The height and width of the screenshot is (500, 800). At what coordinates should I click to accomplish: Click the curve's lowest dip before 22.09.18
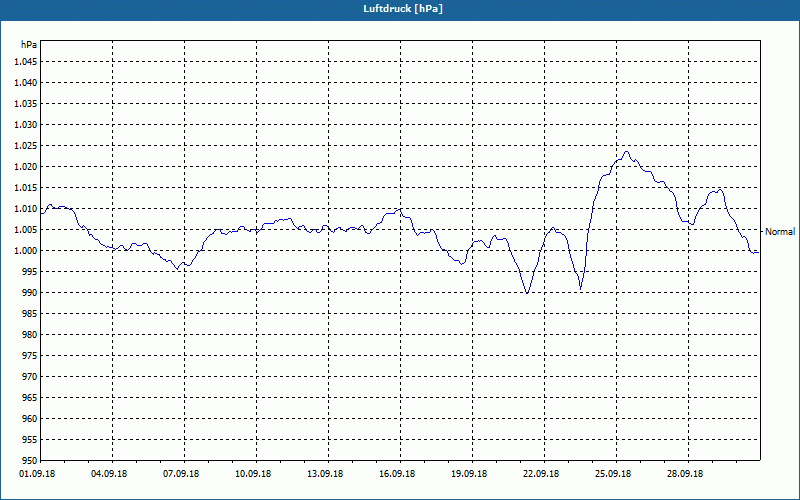(x=527, y=293)
